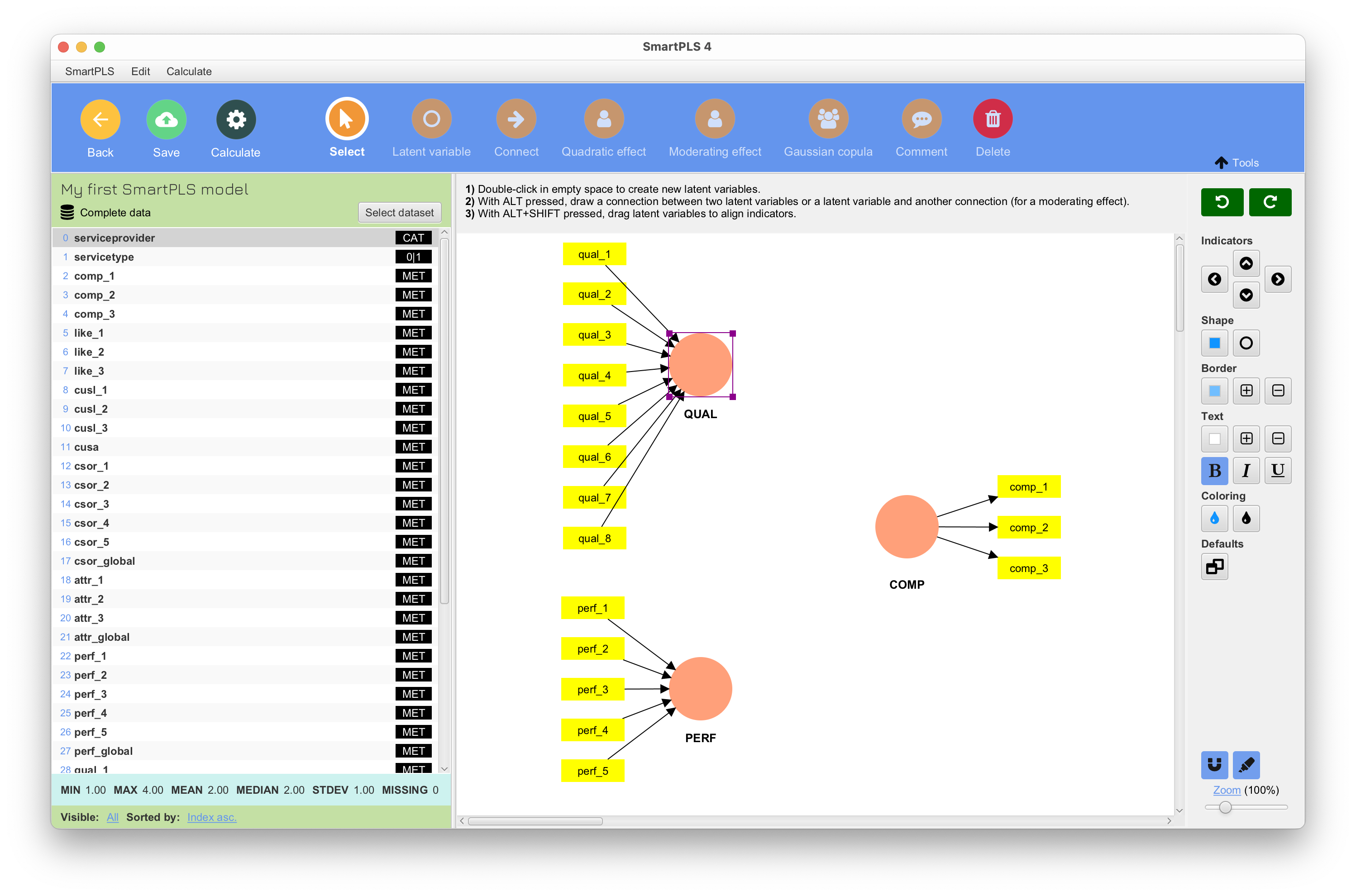The width and height of the screenshot is (1356, 896).
Task: Click the Zoom link
Action: pyautogui.click(x=1226, y=790)
